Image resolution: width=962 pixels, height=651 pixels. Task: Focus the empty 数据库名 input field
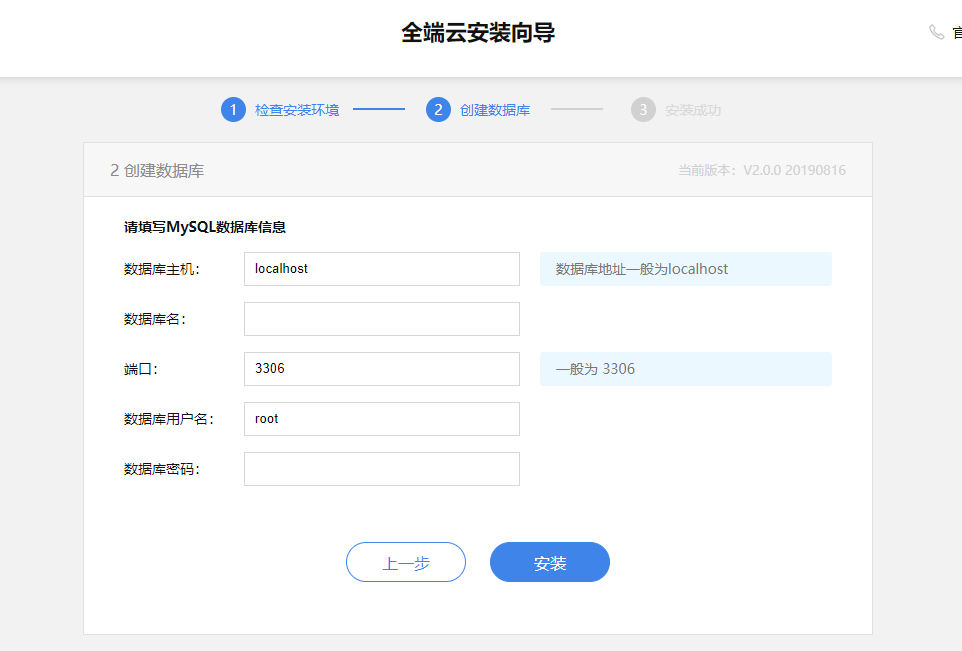[x=382, y=319]
